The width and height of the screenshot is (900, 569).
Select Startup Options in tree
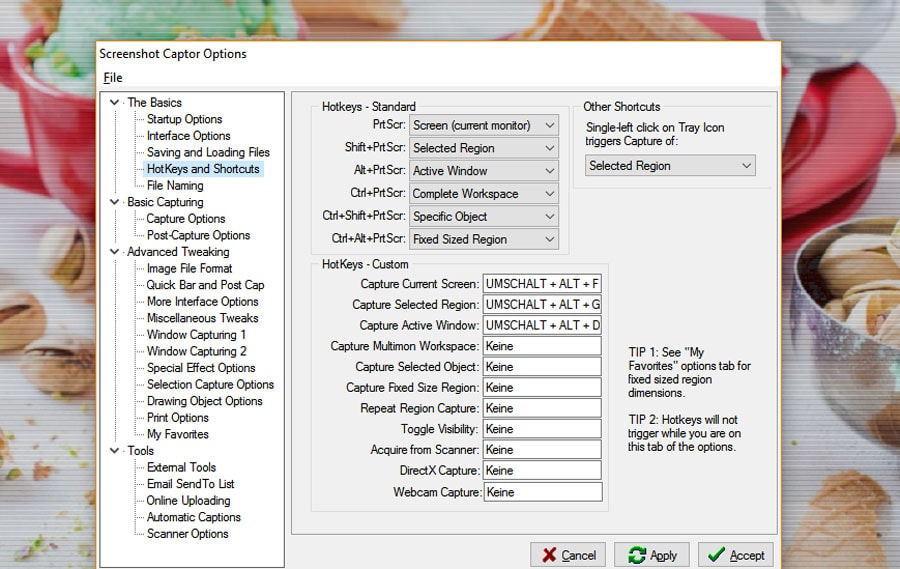(x=184, y=119)
